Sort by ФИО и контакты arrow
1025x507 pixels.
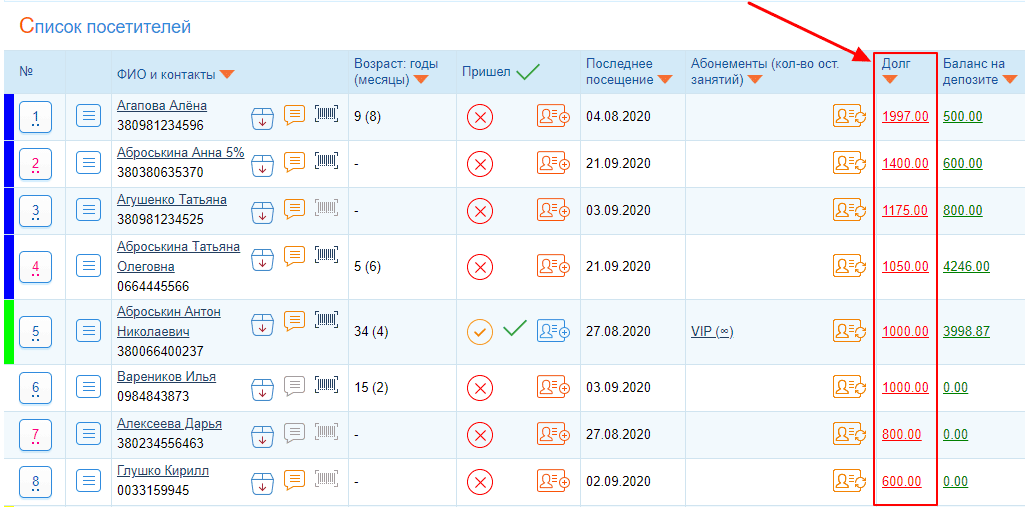tap(227, 74)
